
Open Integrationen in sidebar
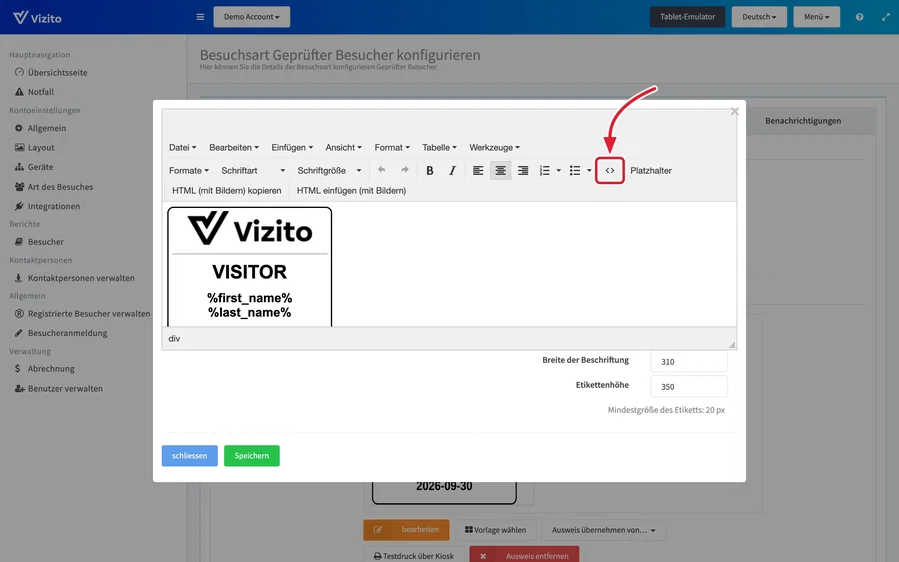tap(47, 206)
